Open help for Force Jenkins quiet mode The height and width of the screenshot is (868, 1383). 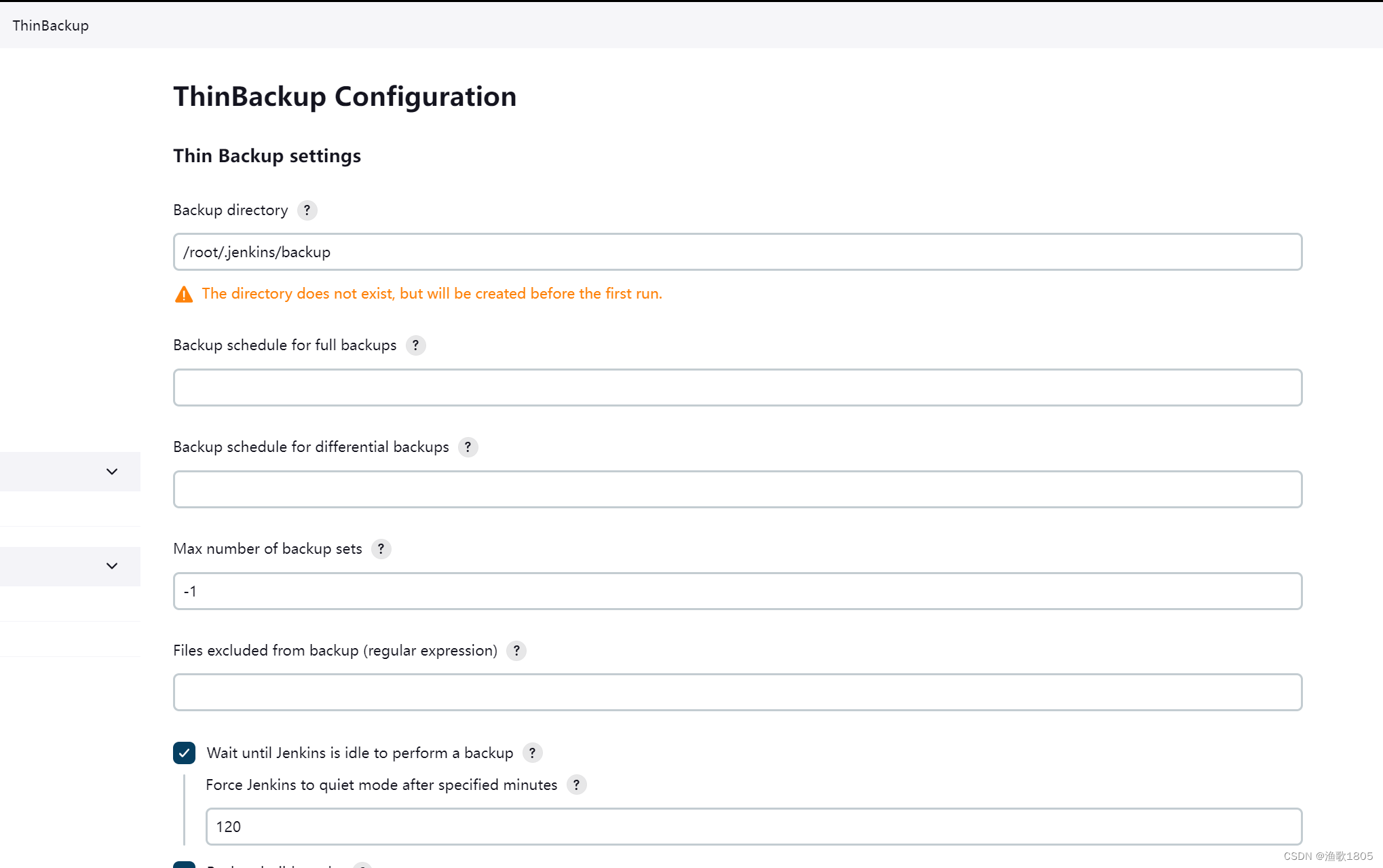576,785
